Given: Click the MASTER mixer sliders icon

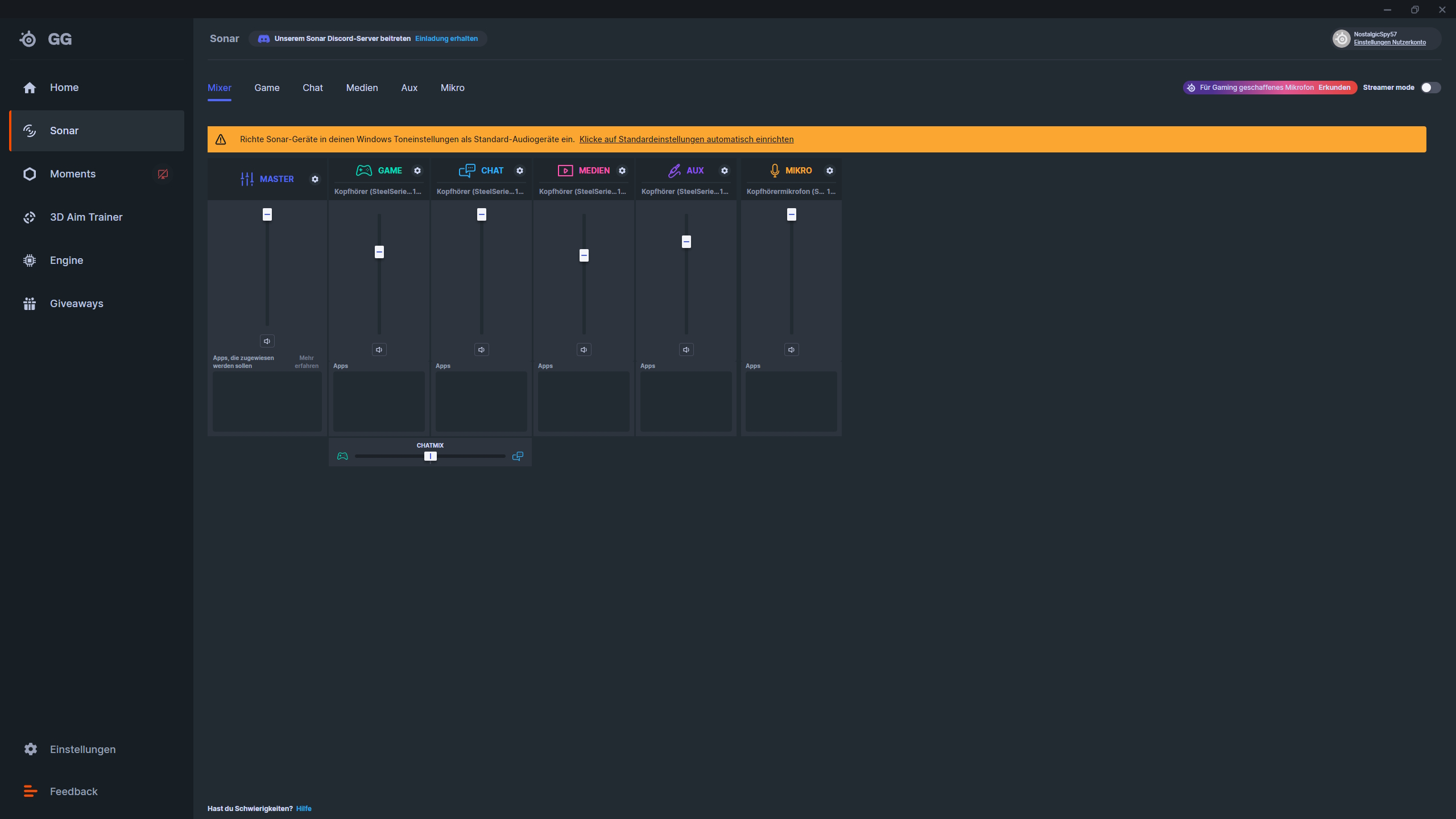Looking at the screenshot, I should point(247,179).
